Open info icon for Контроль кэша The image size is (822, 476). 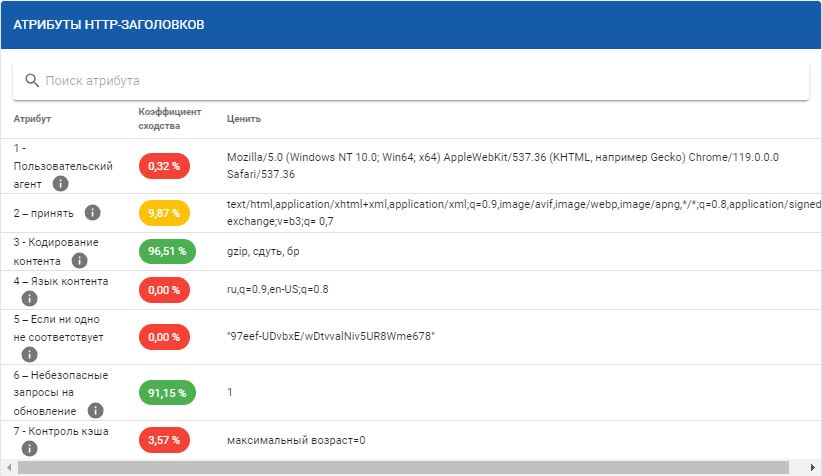28,448
